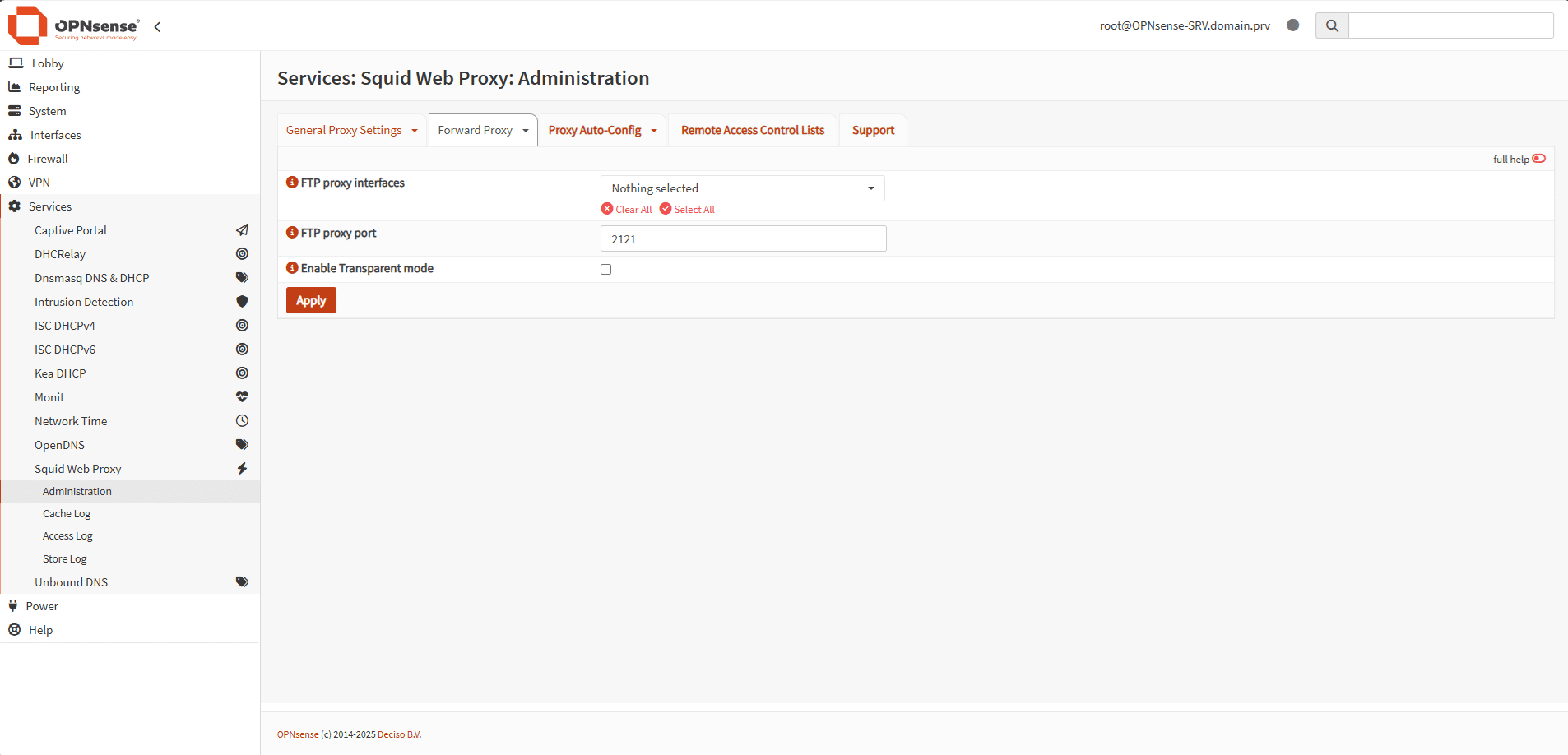The image size is (1568, 755).
Task: Click the Services gear icon
Action: point(14,206)
